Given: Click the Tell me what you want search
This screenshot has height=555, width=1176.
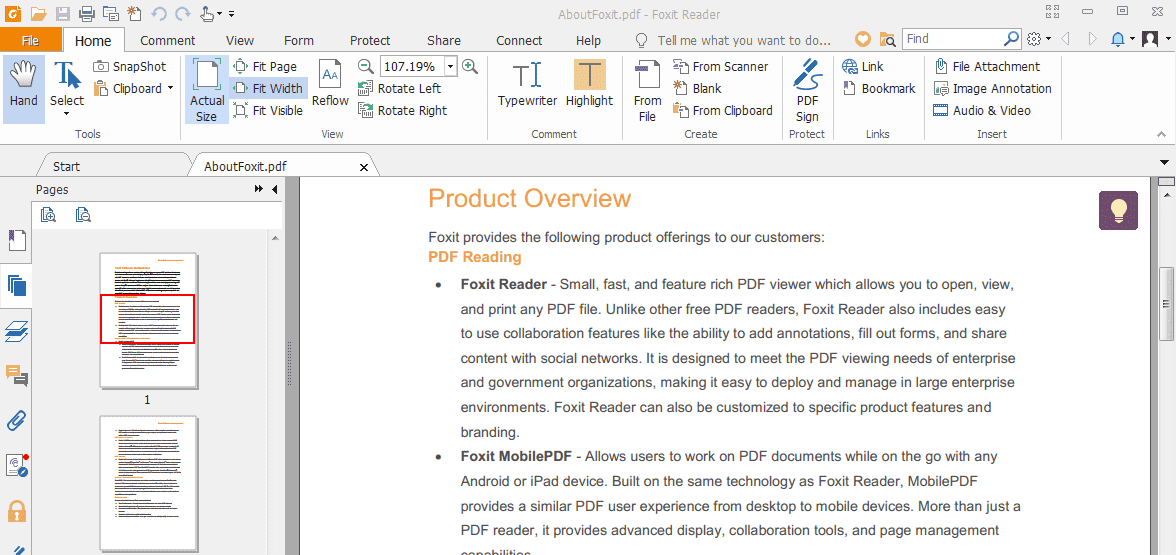Looking at the screenshot, I should pos(734,40).
